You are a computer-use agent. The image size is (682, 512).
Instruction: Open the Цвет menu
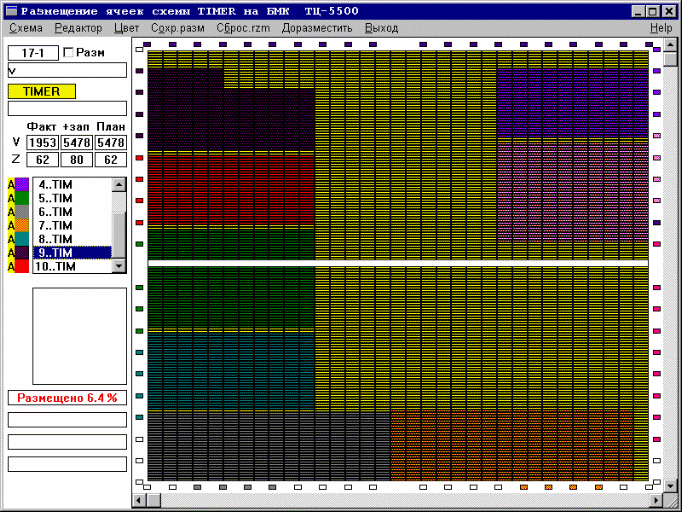point(127,28)
